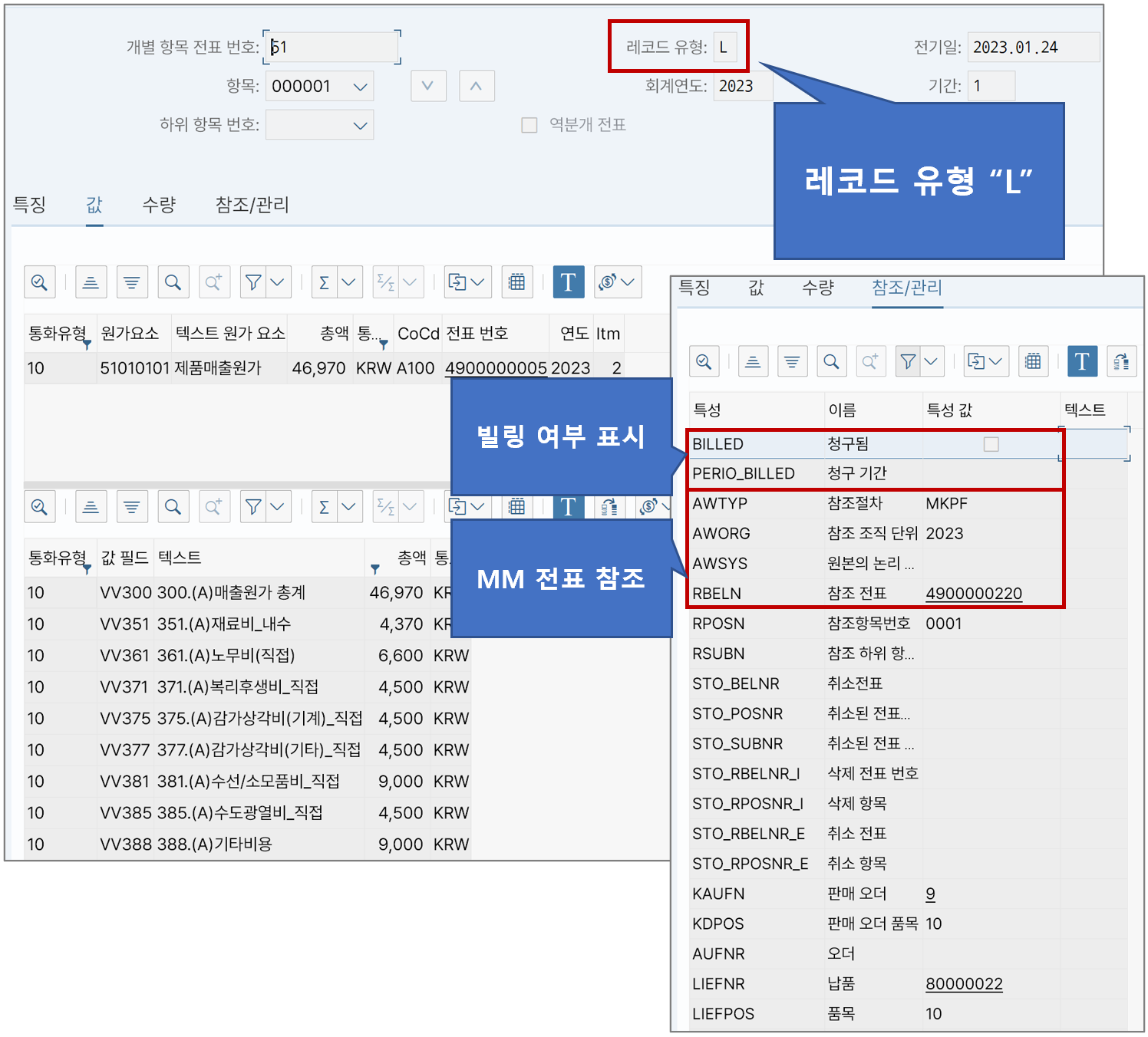Select 값 tab in main window
1148x1037 pixels.
coord(94,205)
